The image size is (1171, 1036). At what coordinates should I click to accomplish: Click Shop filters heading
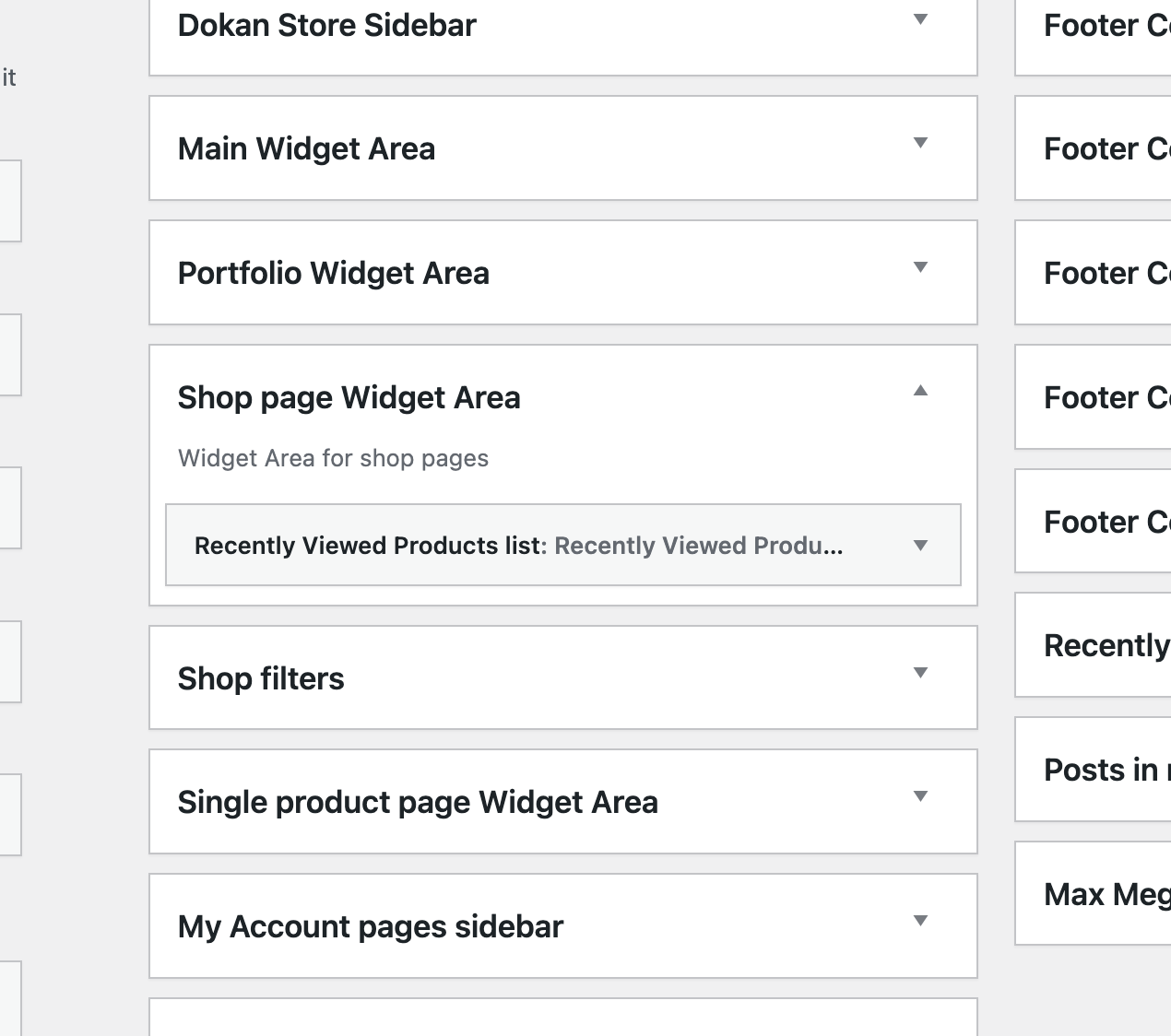[x=261, y=679]
